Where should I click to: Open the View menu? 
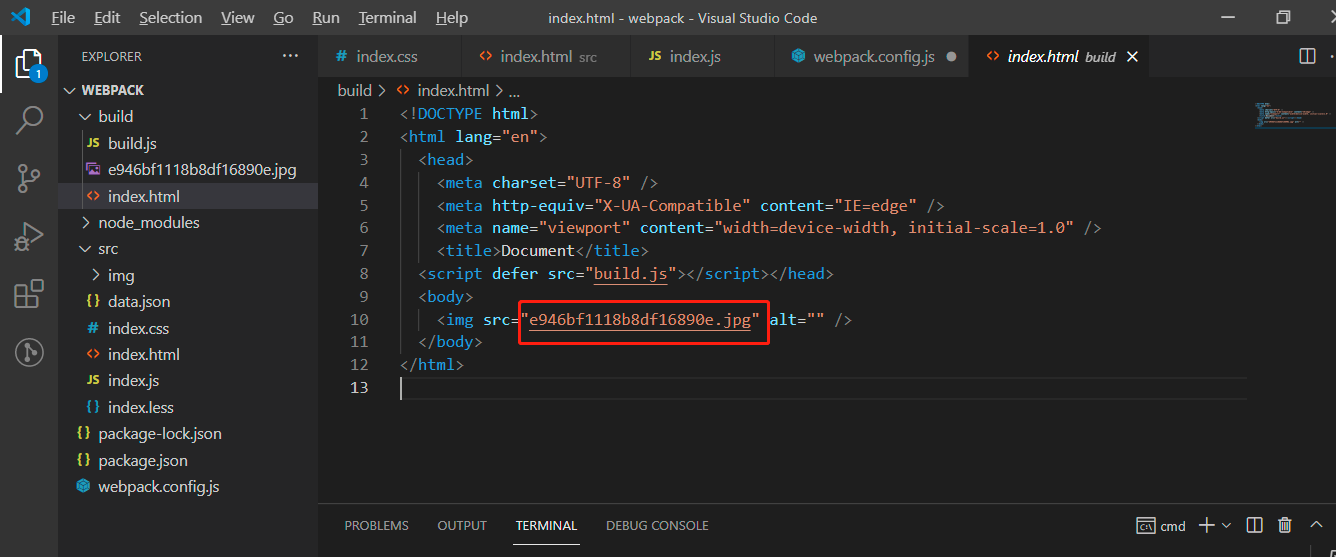click(x=238, y=18)
